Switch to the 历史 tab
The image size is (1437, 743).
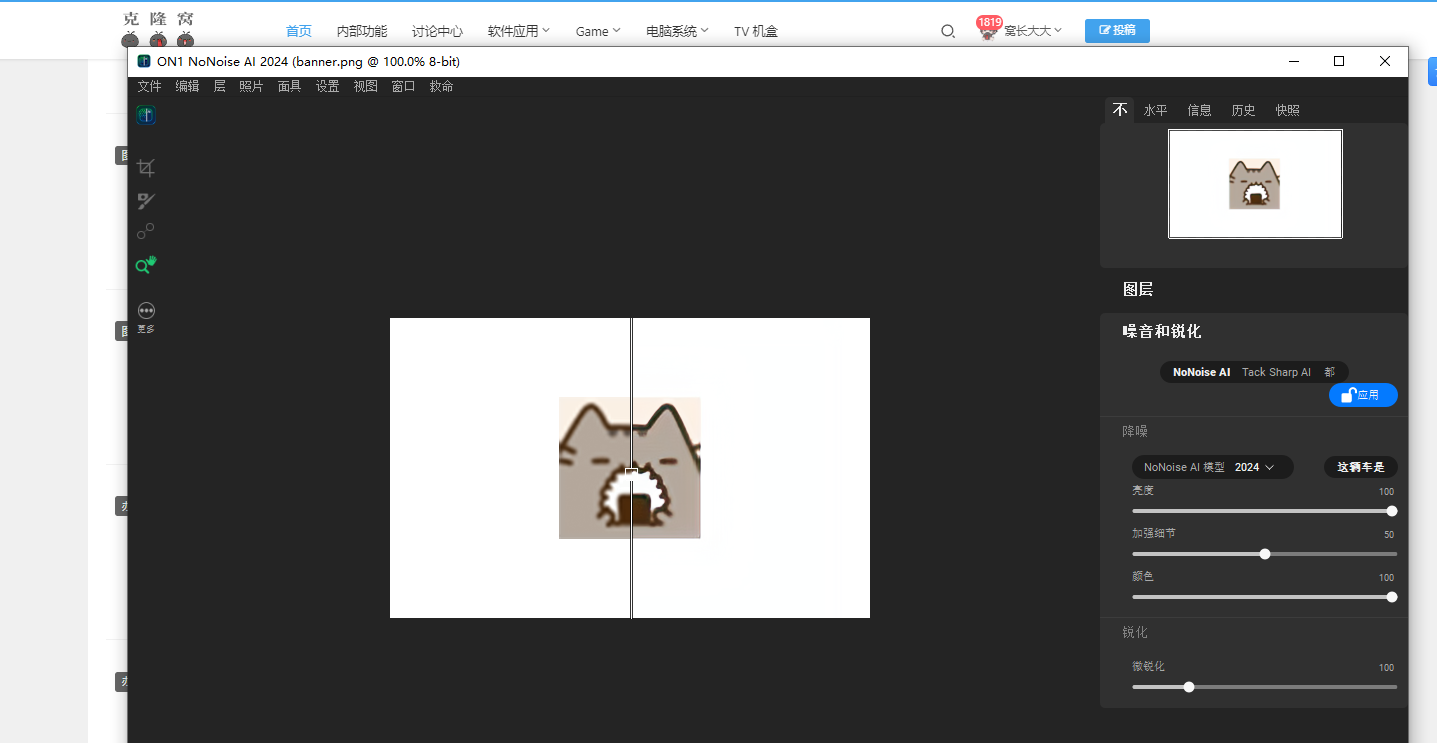[x=1243, y=110]
